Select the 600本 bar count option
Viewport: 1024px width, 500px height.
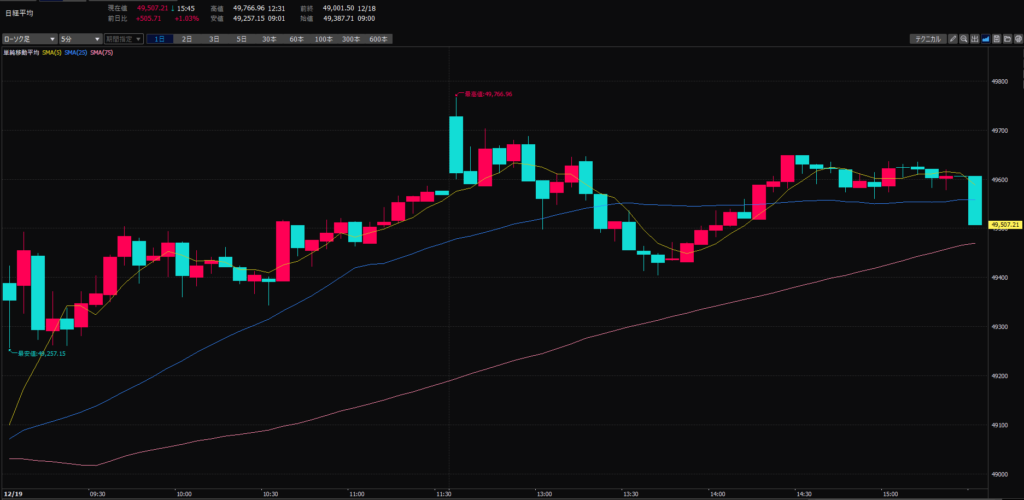[378, 39]
